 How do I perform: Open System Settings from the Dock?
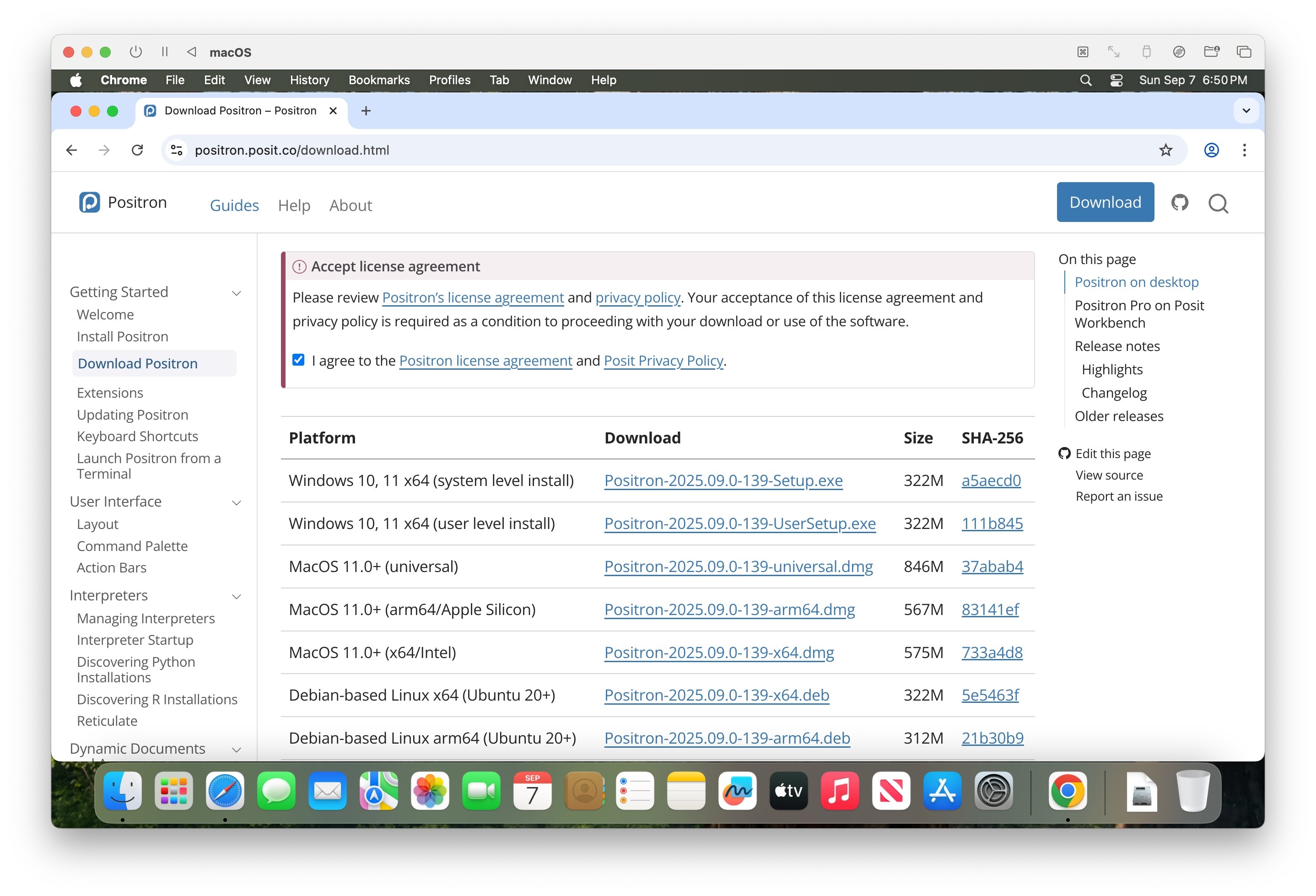point(993,791)
